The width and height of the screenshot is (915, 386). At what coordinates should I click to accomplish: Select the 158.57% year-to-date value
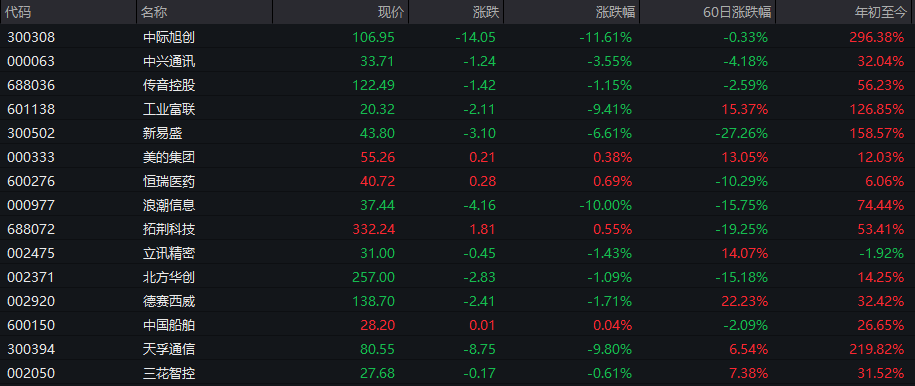[x=876, y=133]
